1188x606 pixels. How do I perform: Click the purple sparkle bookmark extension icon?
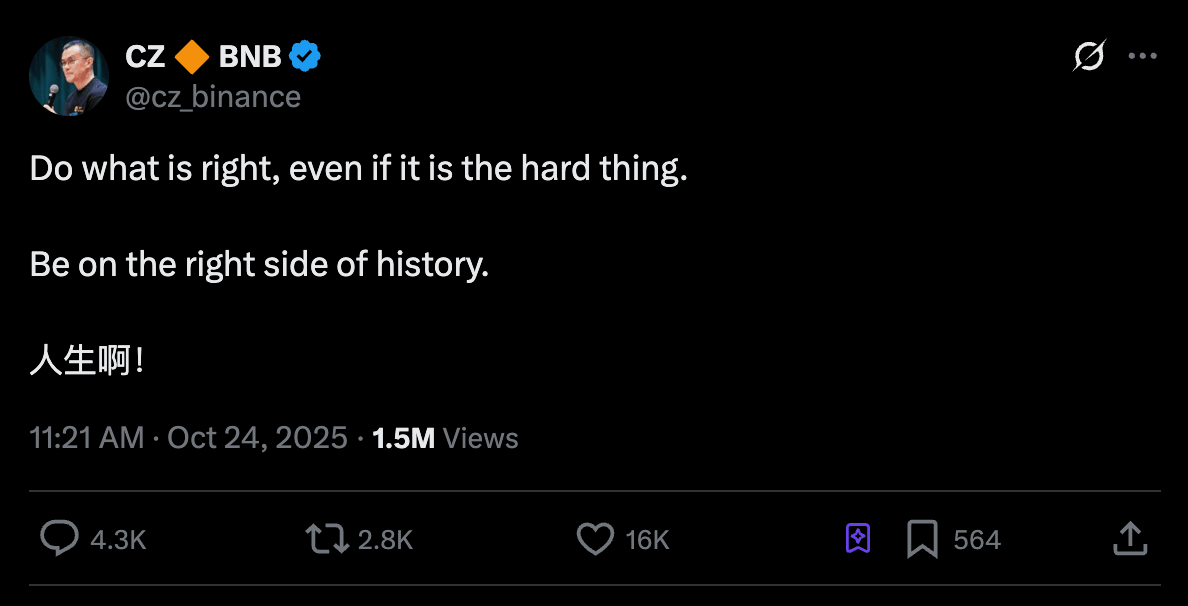pos(858,539)
